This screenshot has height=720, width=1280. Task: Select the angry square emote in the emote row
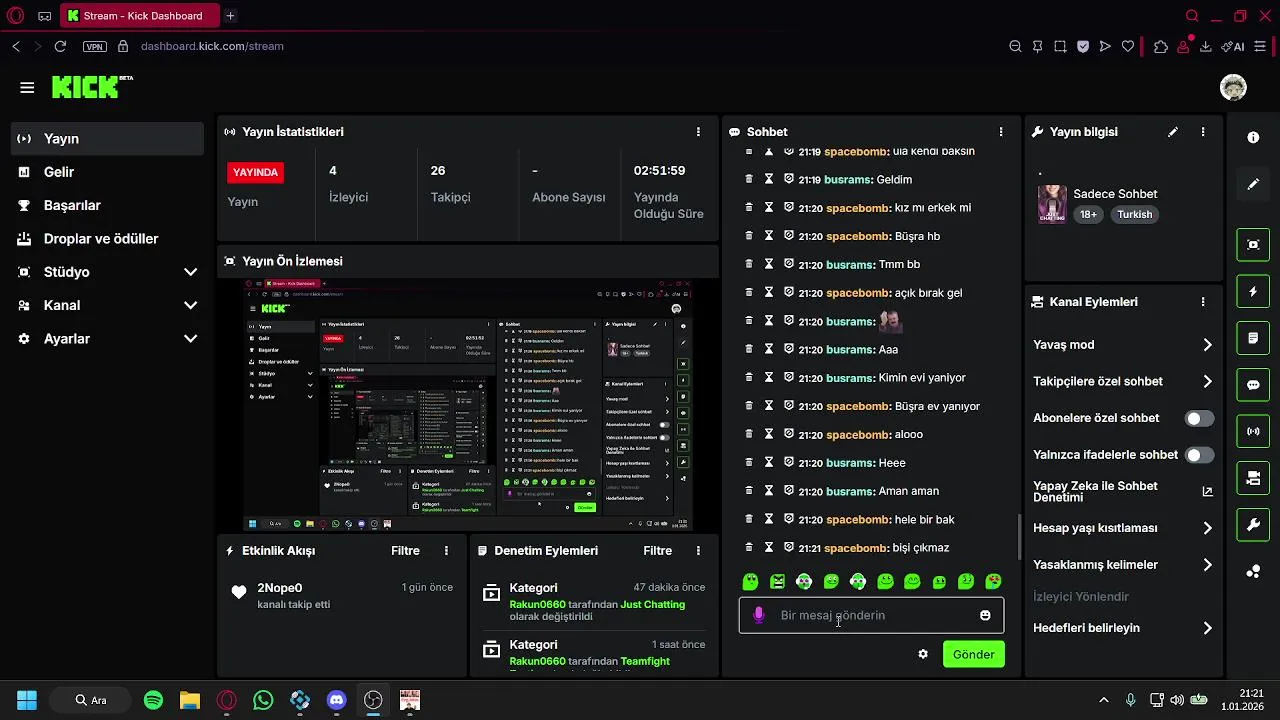click(777, 581)
